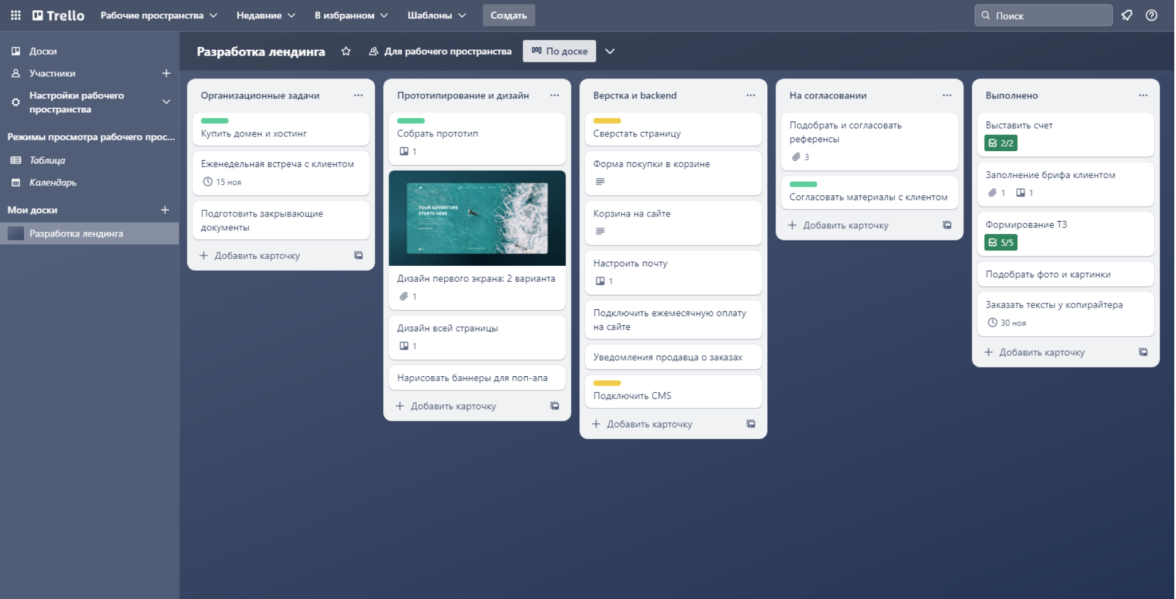This screenshot has height=599, width=1176.
Task: Open list menu dots for Выполнено
Action: coord(1143,95)
